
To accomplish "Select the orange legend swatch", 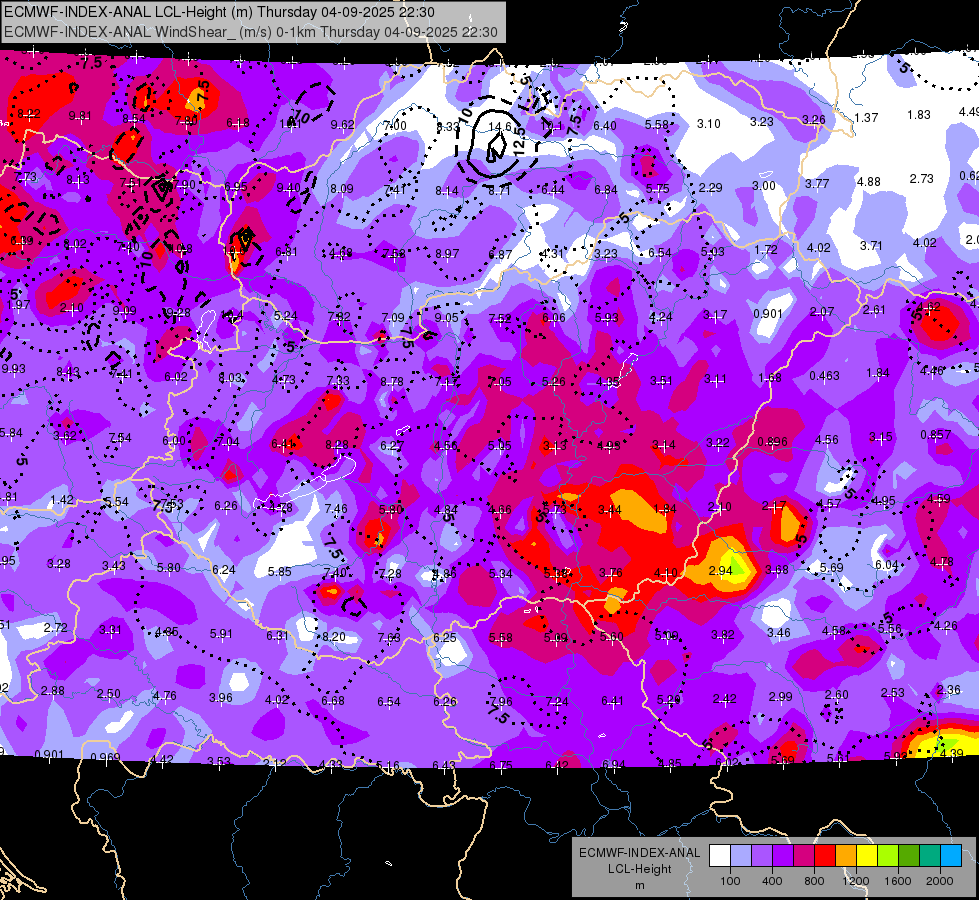I will (846, 856).
